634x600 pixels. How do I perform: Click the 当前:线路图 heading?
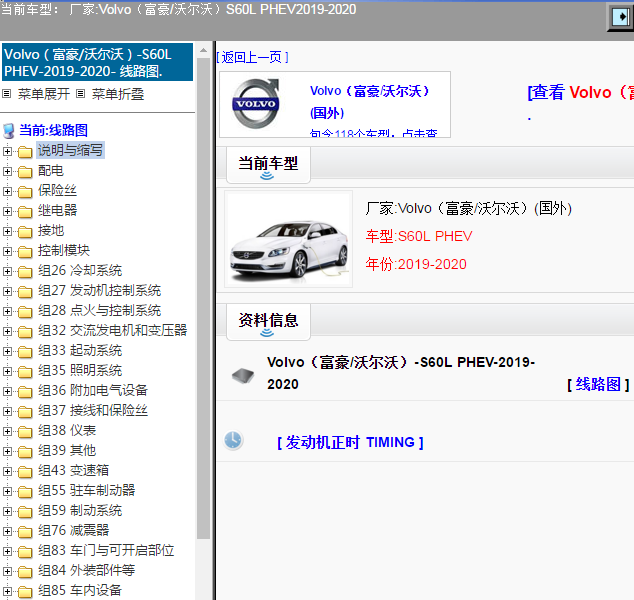tap(53, 131)
